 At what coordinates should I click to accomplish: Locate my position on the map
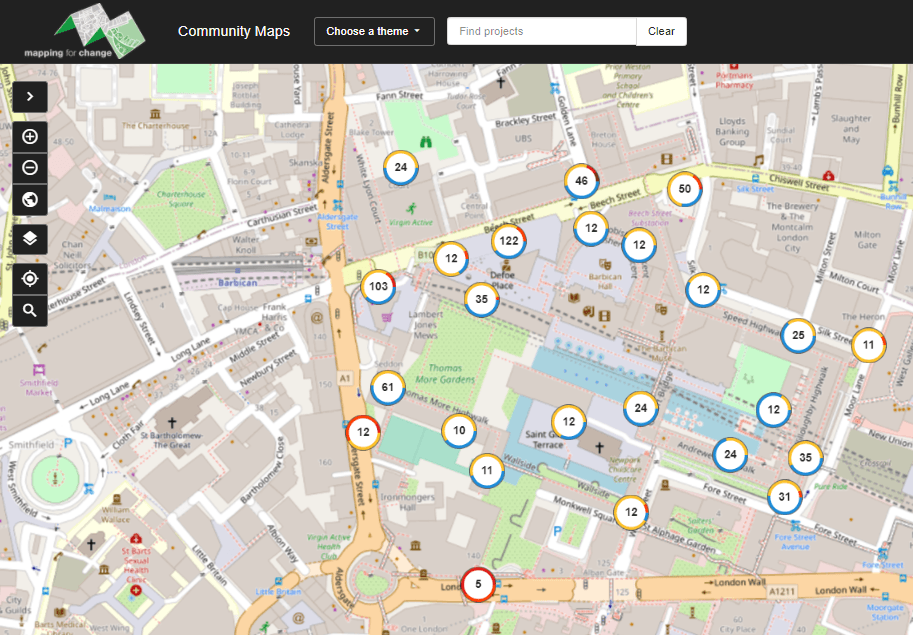point(30,279)
